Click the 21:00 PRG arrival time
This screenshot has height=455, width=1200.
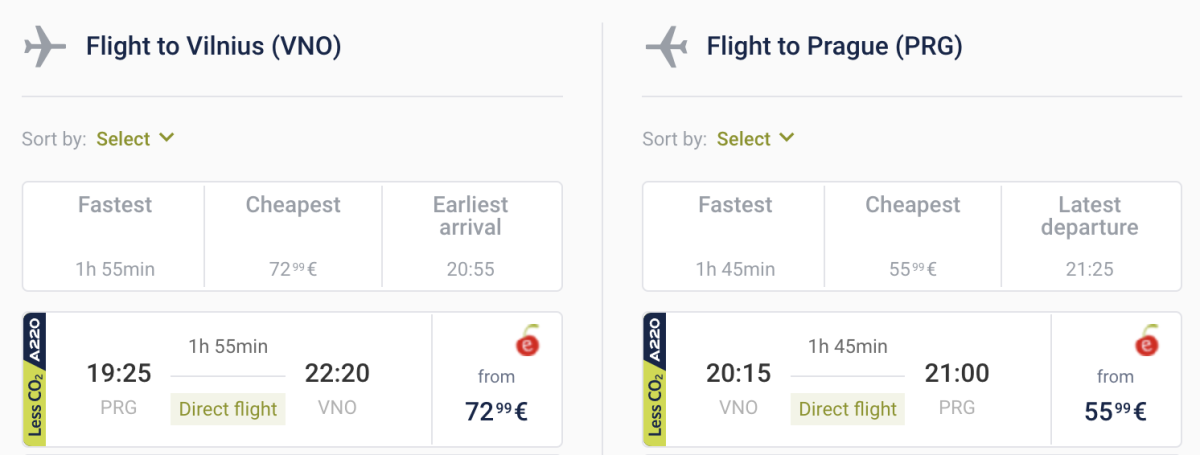coord(957,374)
